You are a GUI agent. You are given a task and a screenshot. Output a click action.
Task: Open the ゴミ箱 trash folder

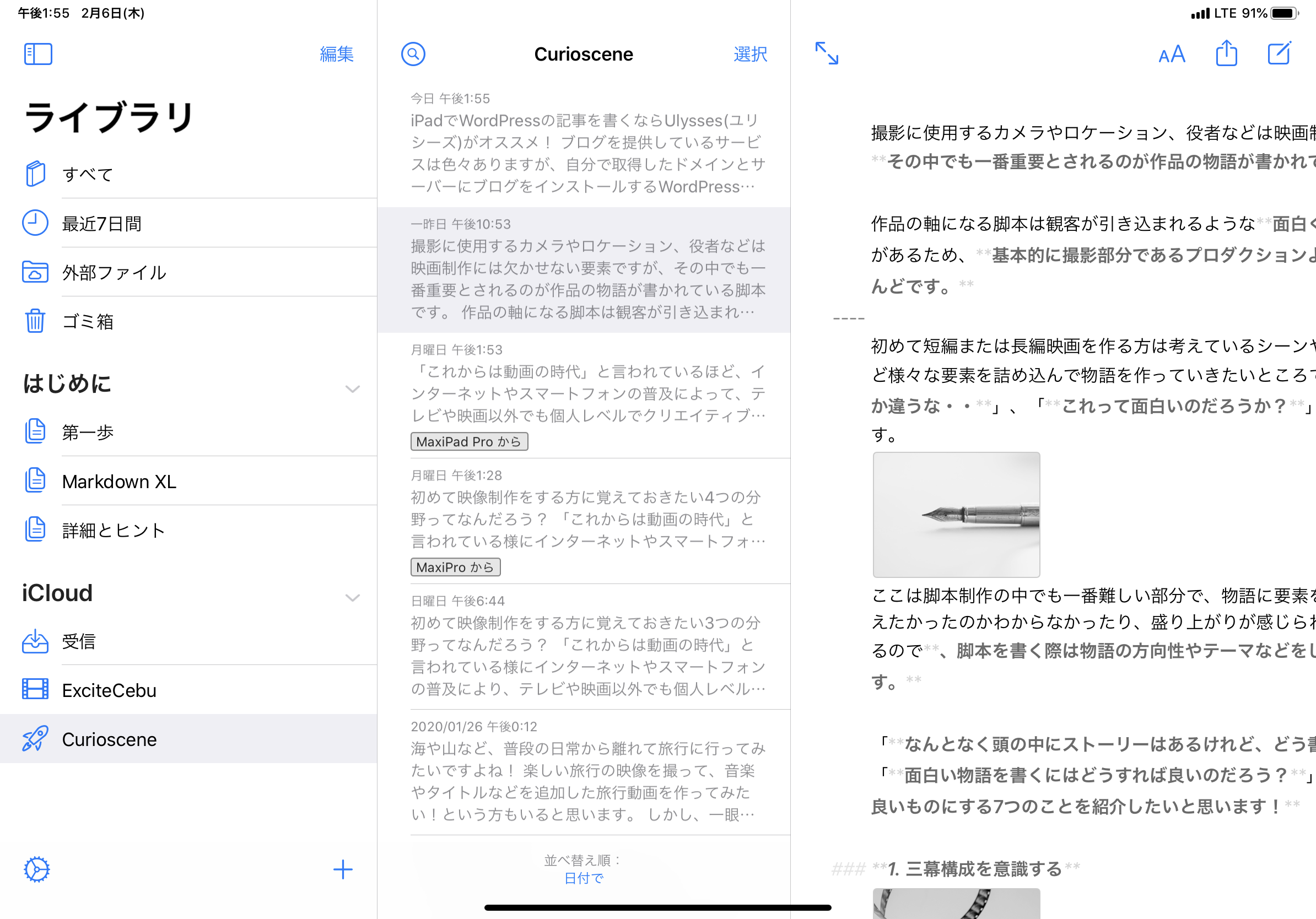88,321
